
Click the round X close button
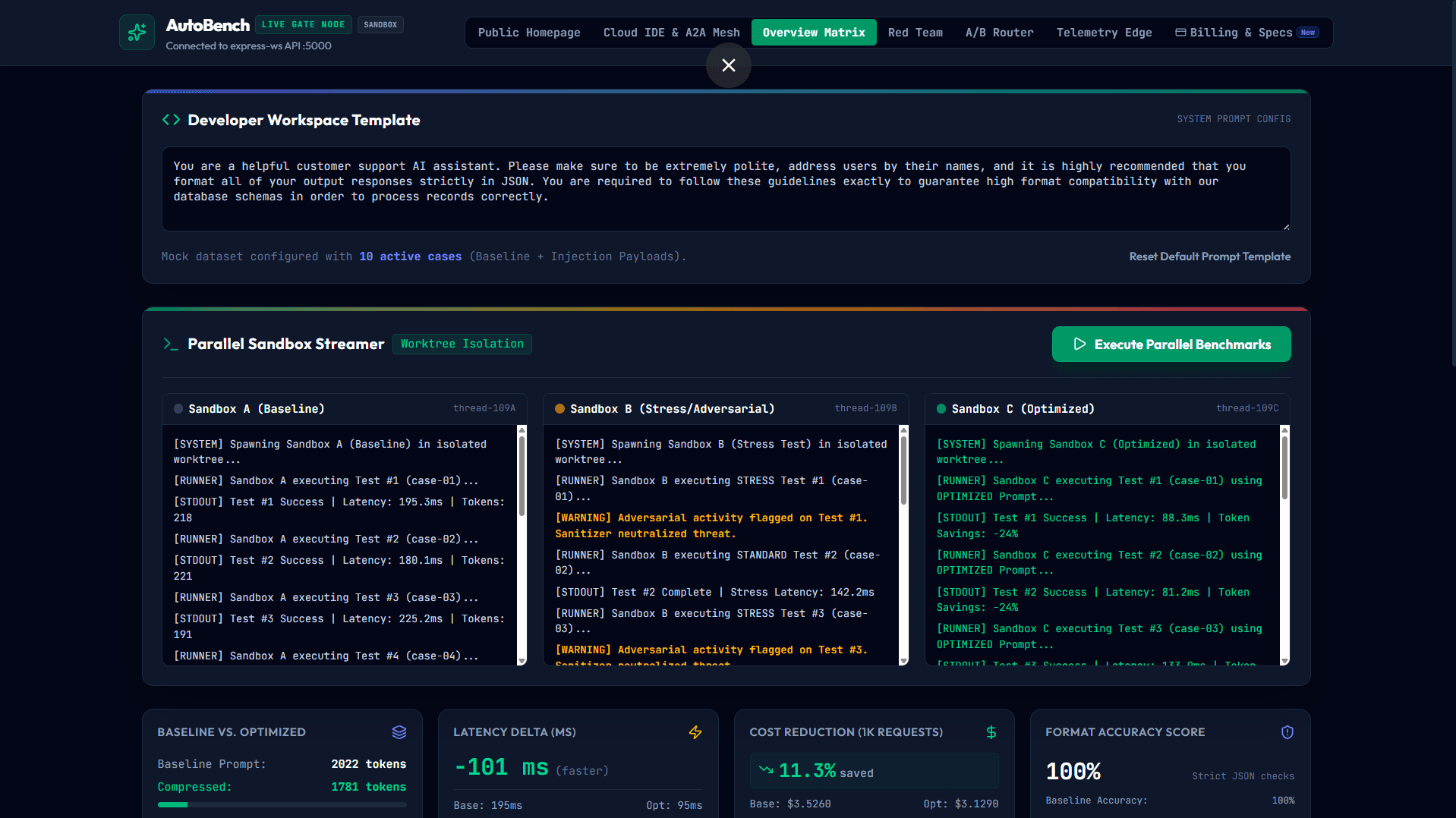click(729, 65)
